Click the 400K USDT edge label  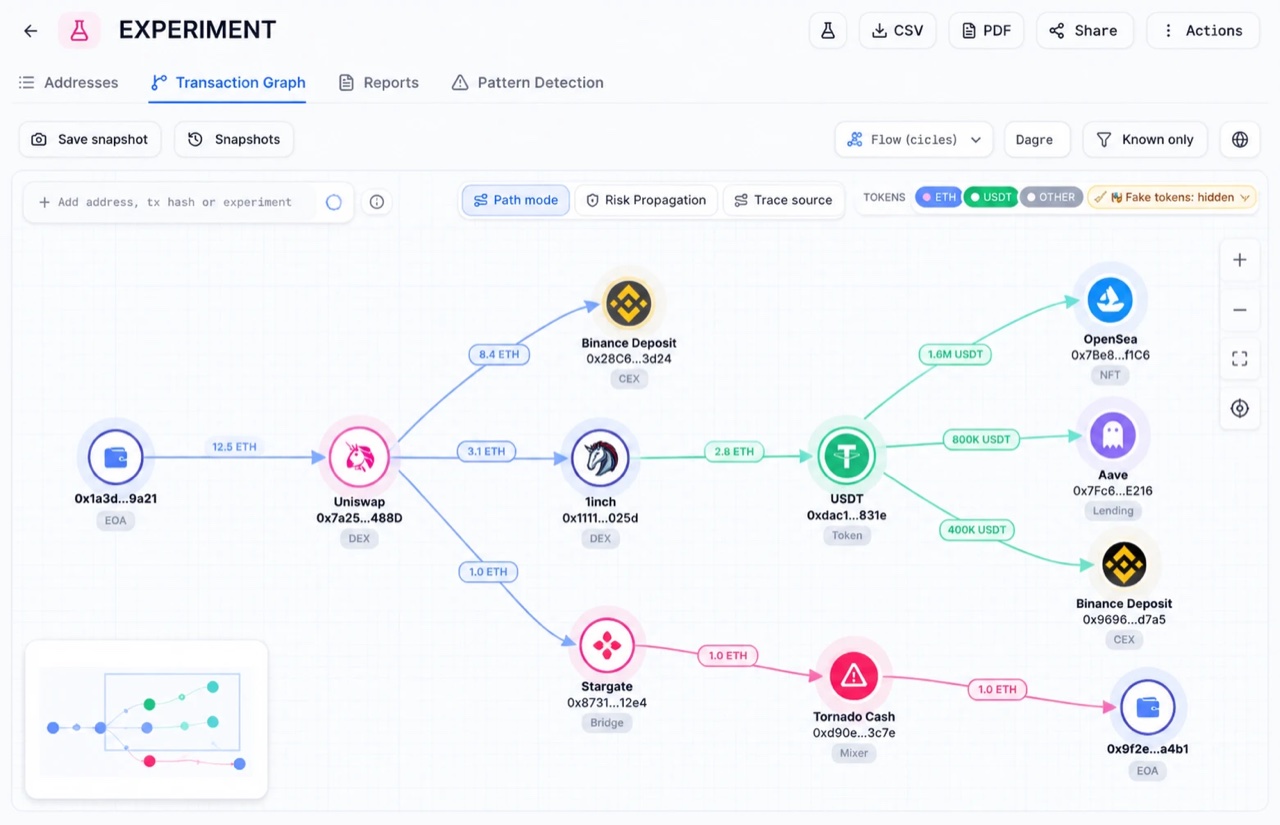[976, 530]
